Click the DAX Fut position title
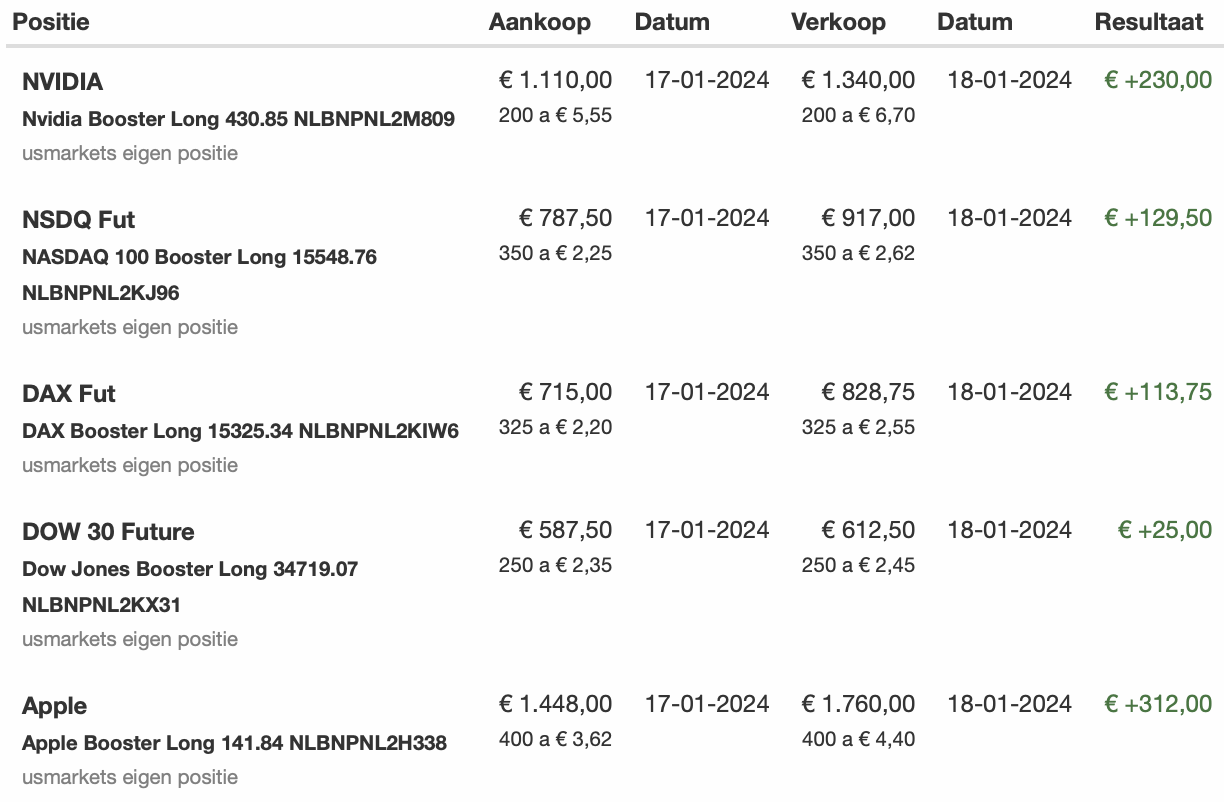Viewport: 1224px width, 802px height. pyautogui.click(x=69, y=394)
